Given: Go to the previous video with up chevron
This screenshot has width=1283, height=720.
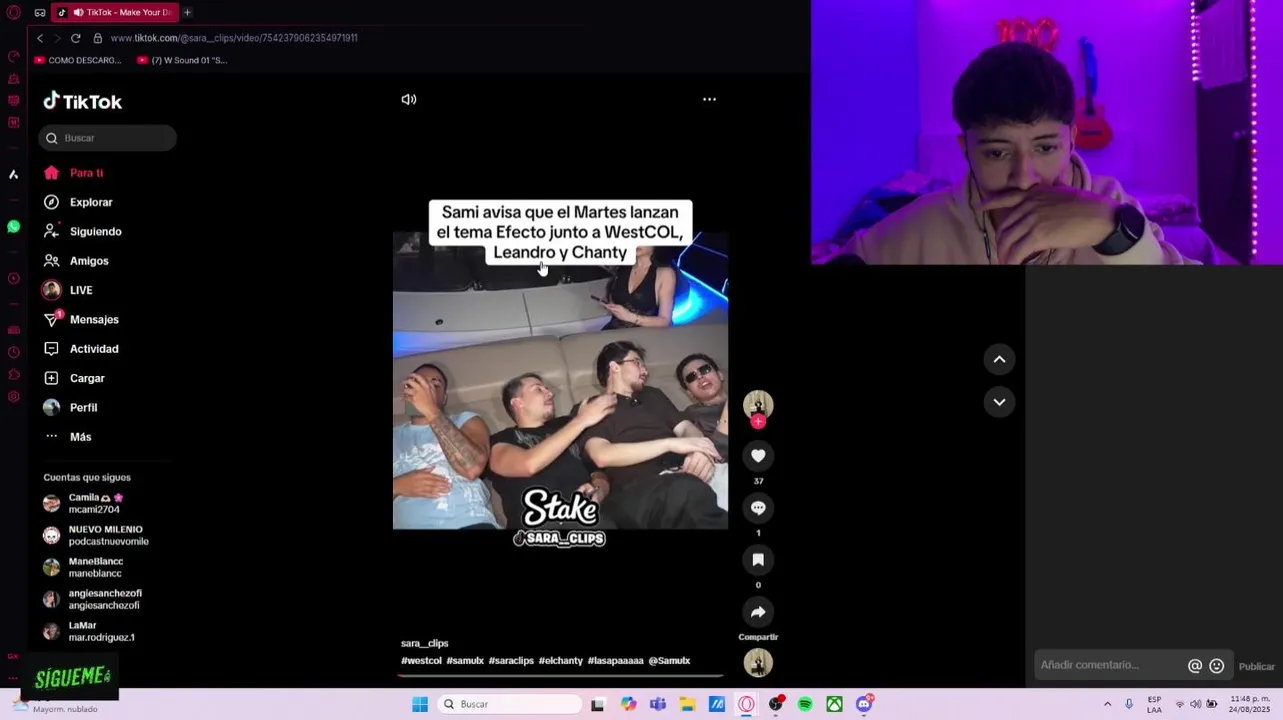Looking at the screenshot, I should click(999, 360).
